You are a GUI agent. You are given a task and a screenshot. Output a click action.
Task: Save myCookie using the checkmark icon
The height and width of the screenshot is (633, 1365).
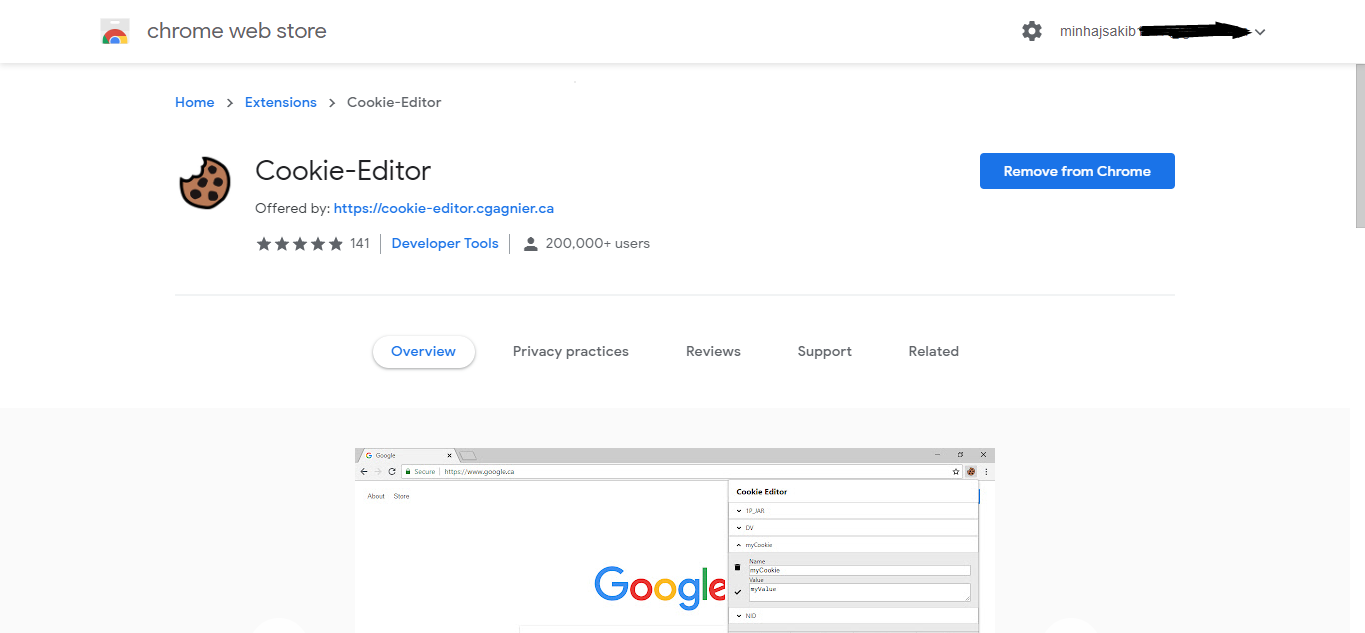tap(738, 592)
